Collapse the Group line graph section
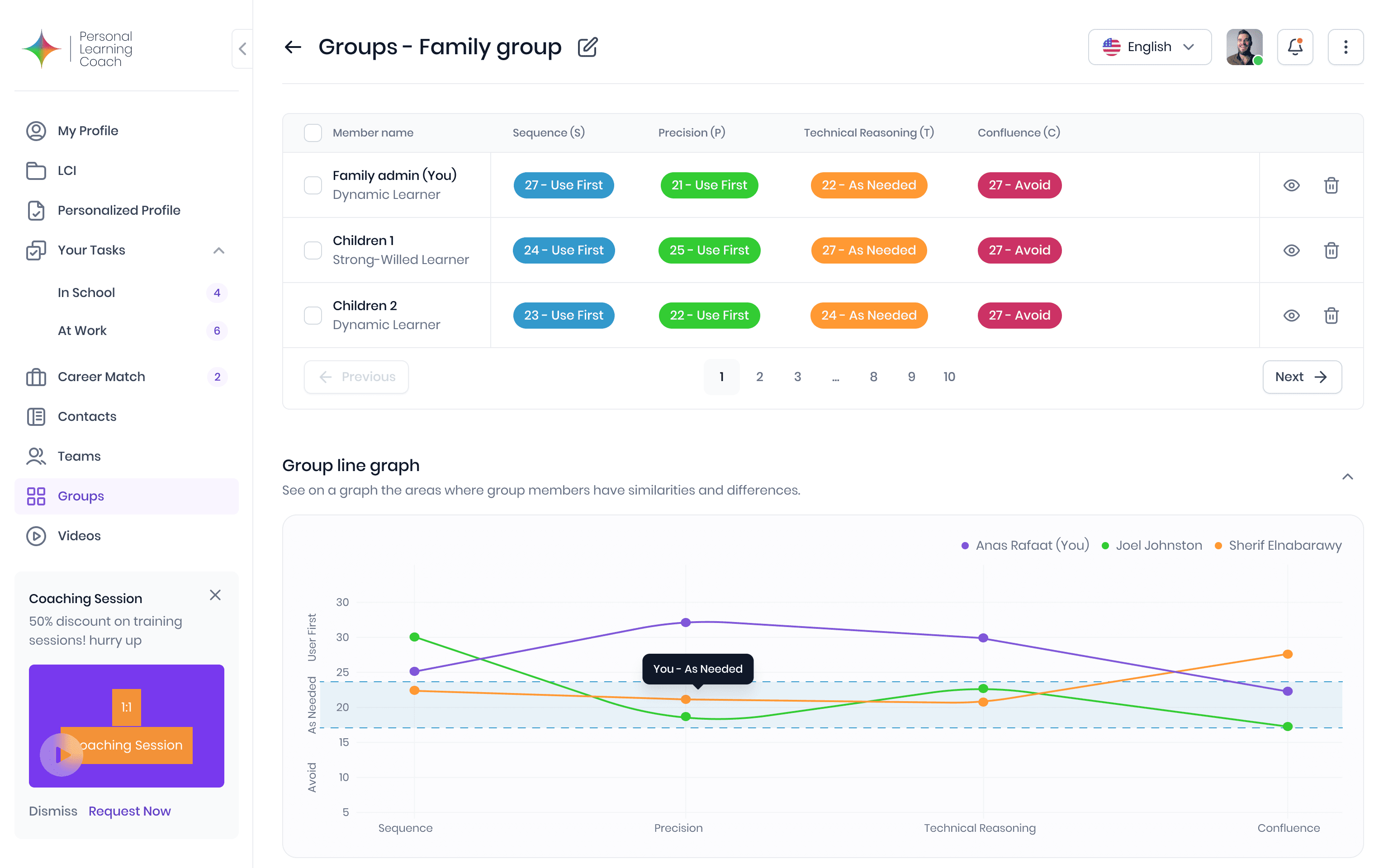This screenshot has width=1393, height=868. tap(1347, 477)
